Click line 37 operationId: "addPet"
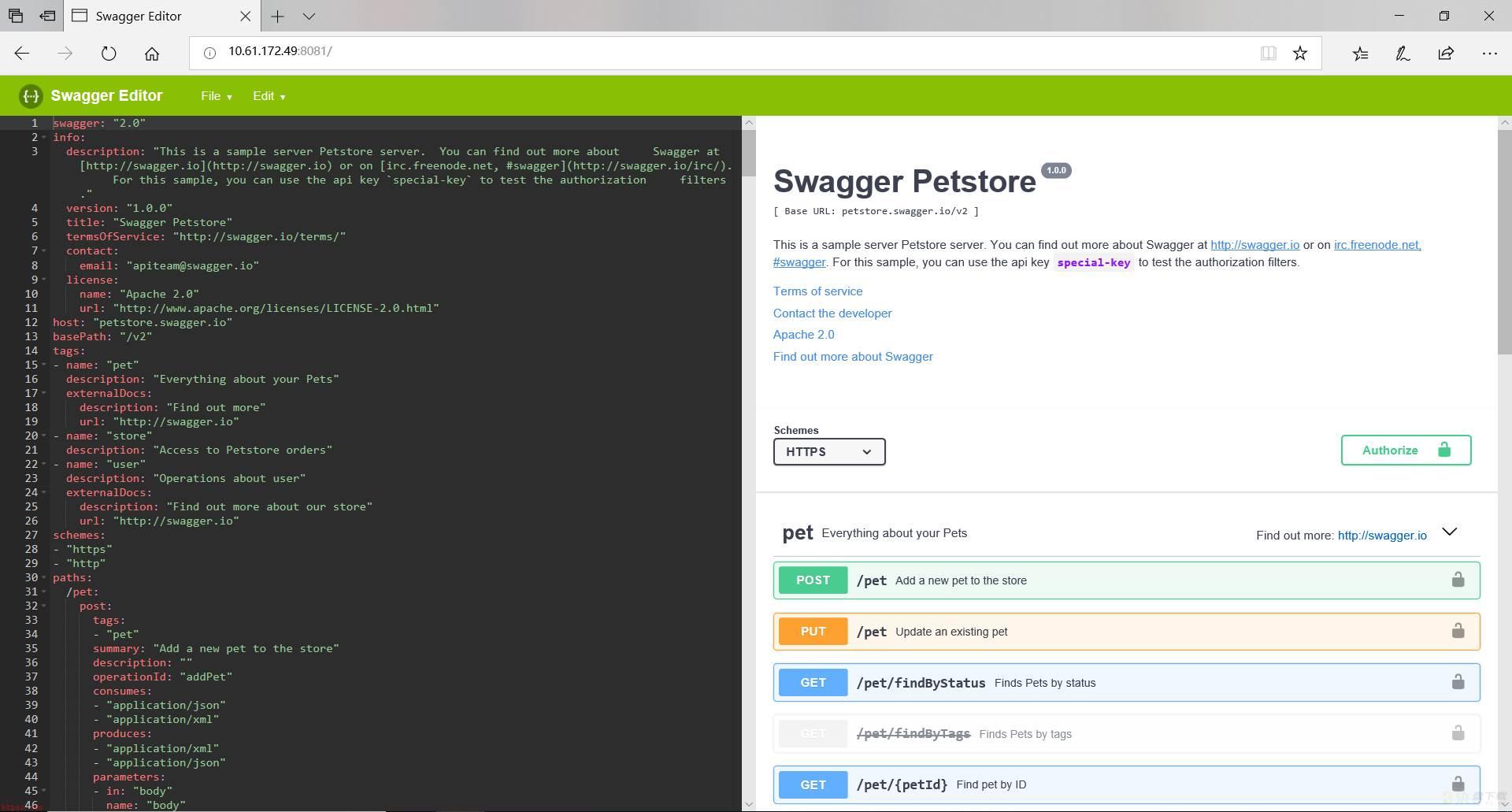 click(x=162, y=677)
